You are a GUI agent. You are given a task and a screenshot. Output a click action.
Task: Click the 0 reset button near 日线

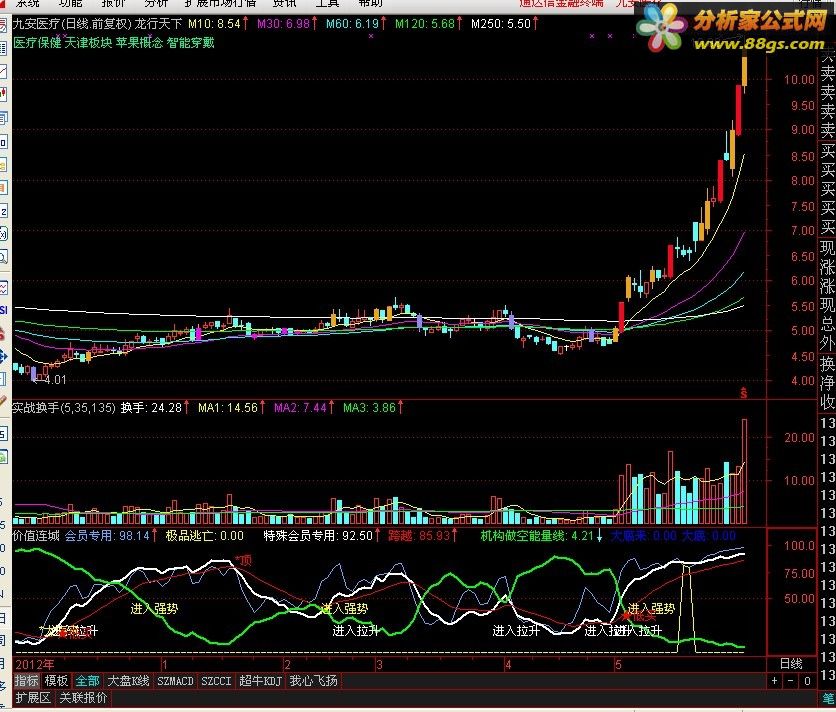[807, 681]
